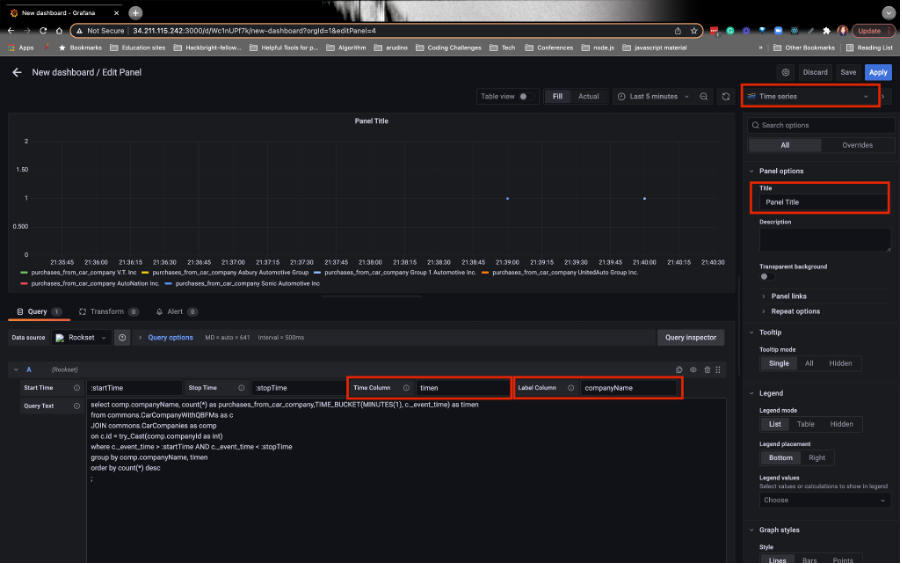
Task: Click the Chrome Update button
Action: point(872,31)
